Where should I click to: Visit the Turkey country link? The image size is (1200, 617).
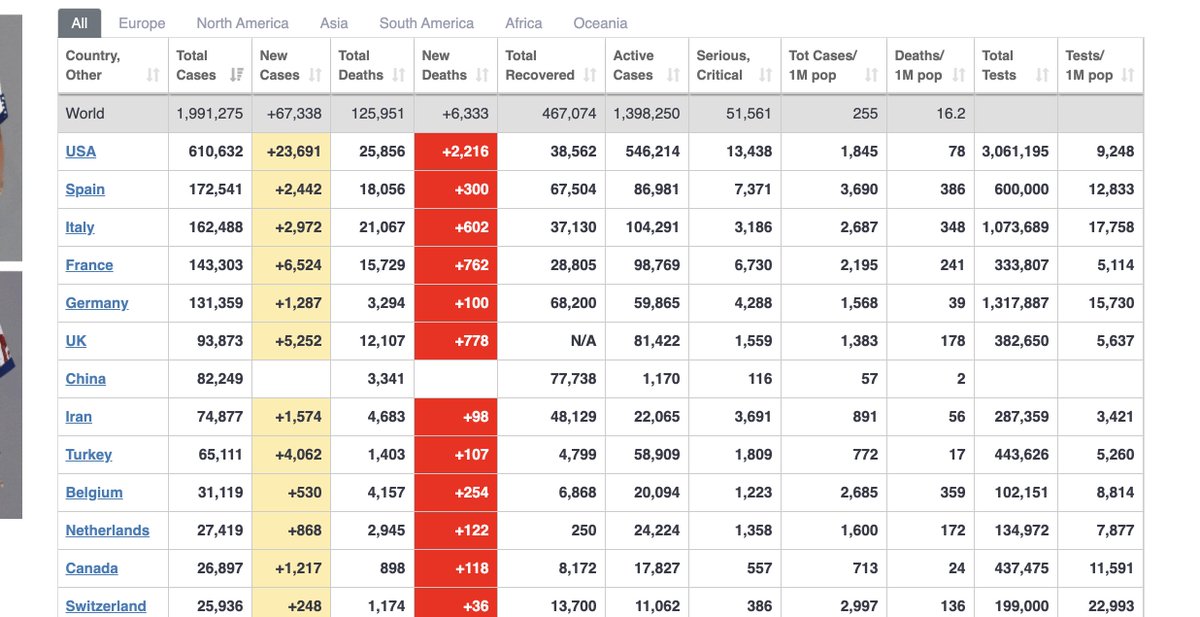pos(89,455)
